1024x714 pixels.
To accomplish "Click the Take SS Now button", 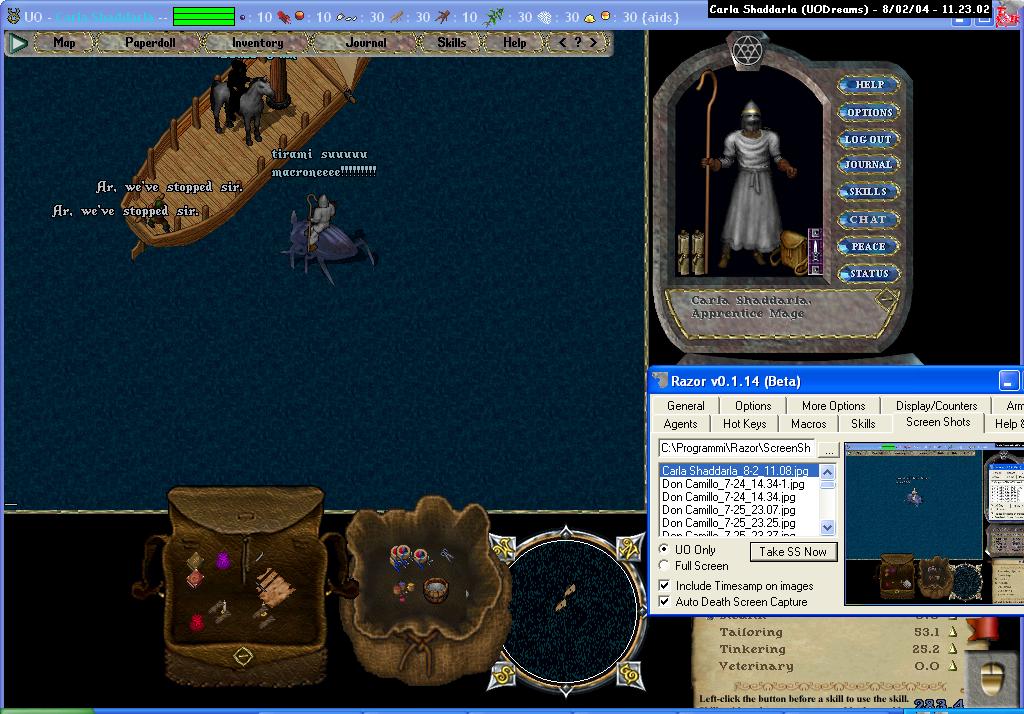I will 793,552.
